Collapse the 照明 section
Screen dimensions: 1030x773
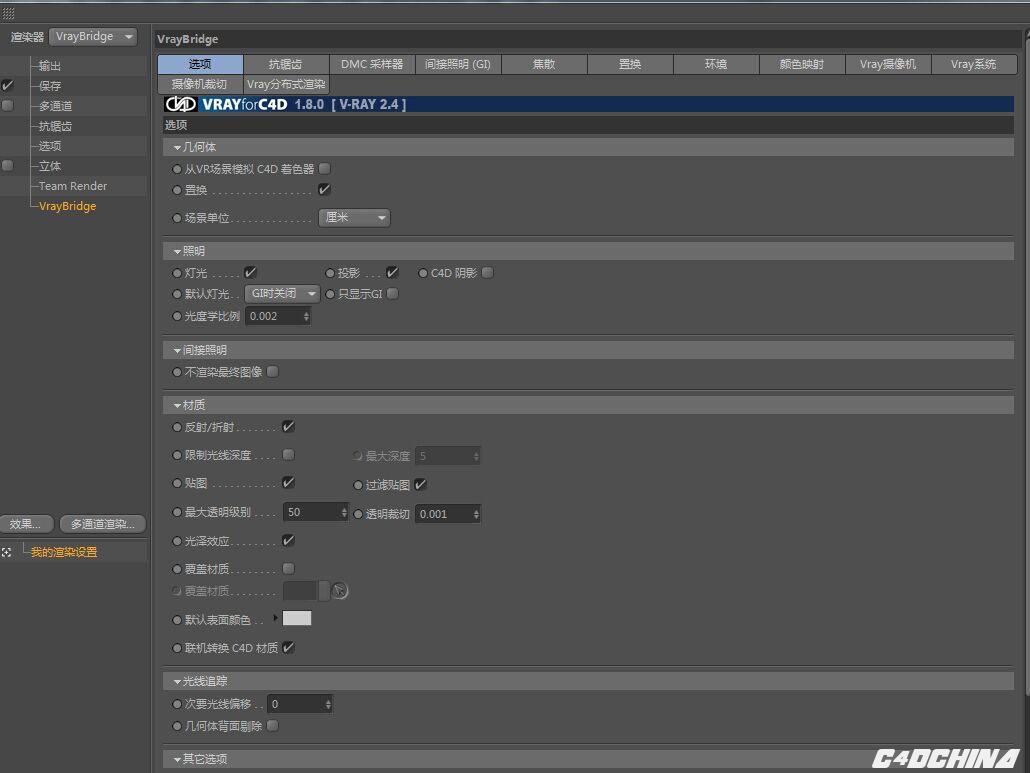[x=177, y=252]
